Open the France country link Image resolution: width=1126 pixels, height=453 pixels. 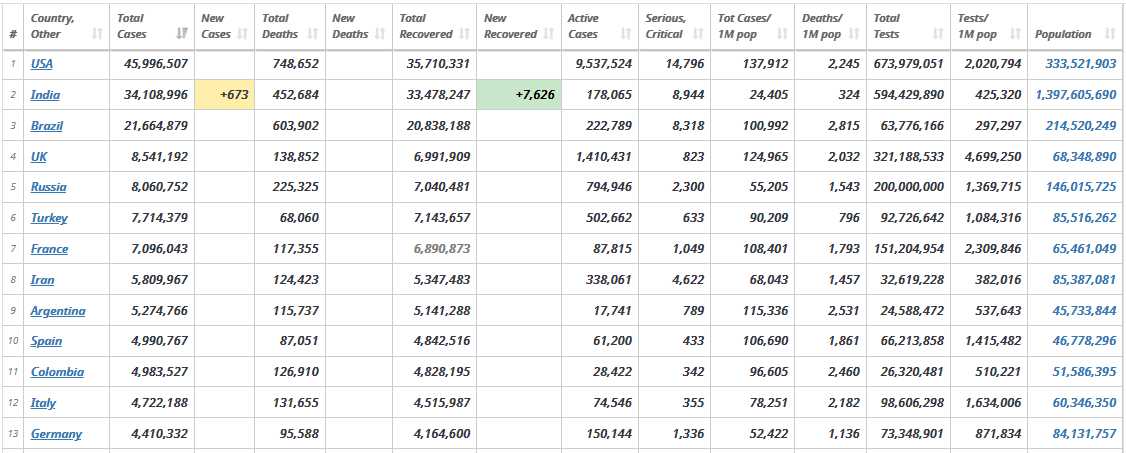point(50,249)
